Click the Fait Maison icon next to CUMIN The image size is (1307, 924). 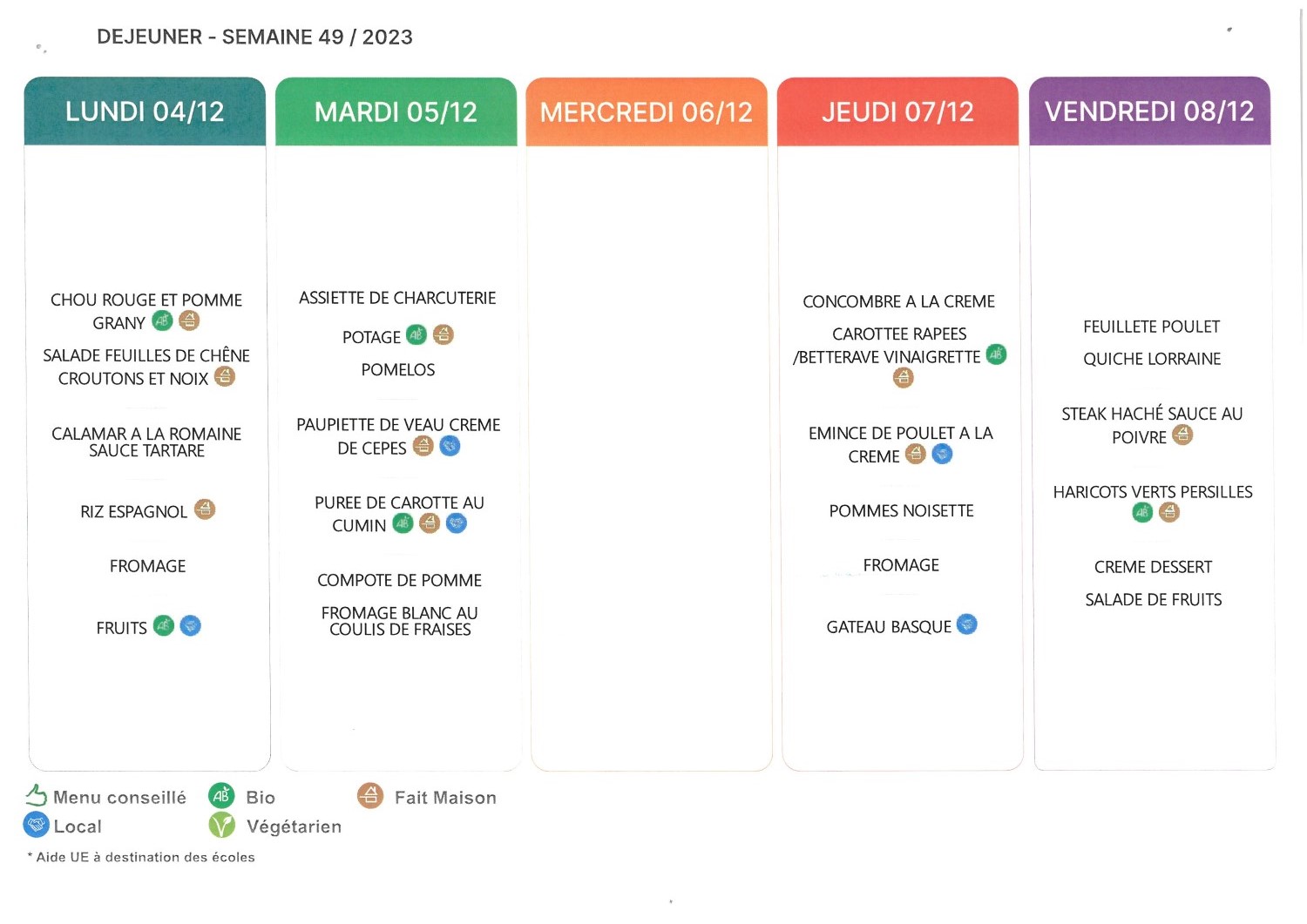(430, 523)
